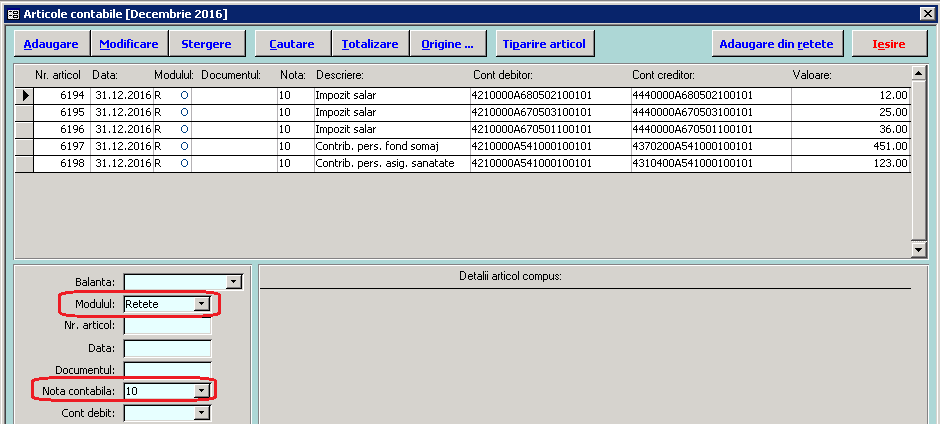
Task: Close the Articole contabile window
Action: tap(926, 13)
